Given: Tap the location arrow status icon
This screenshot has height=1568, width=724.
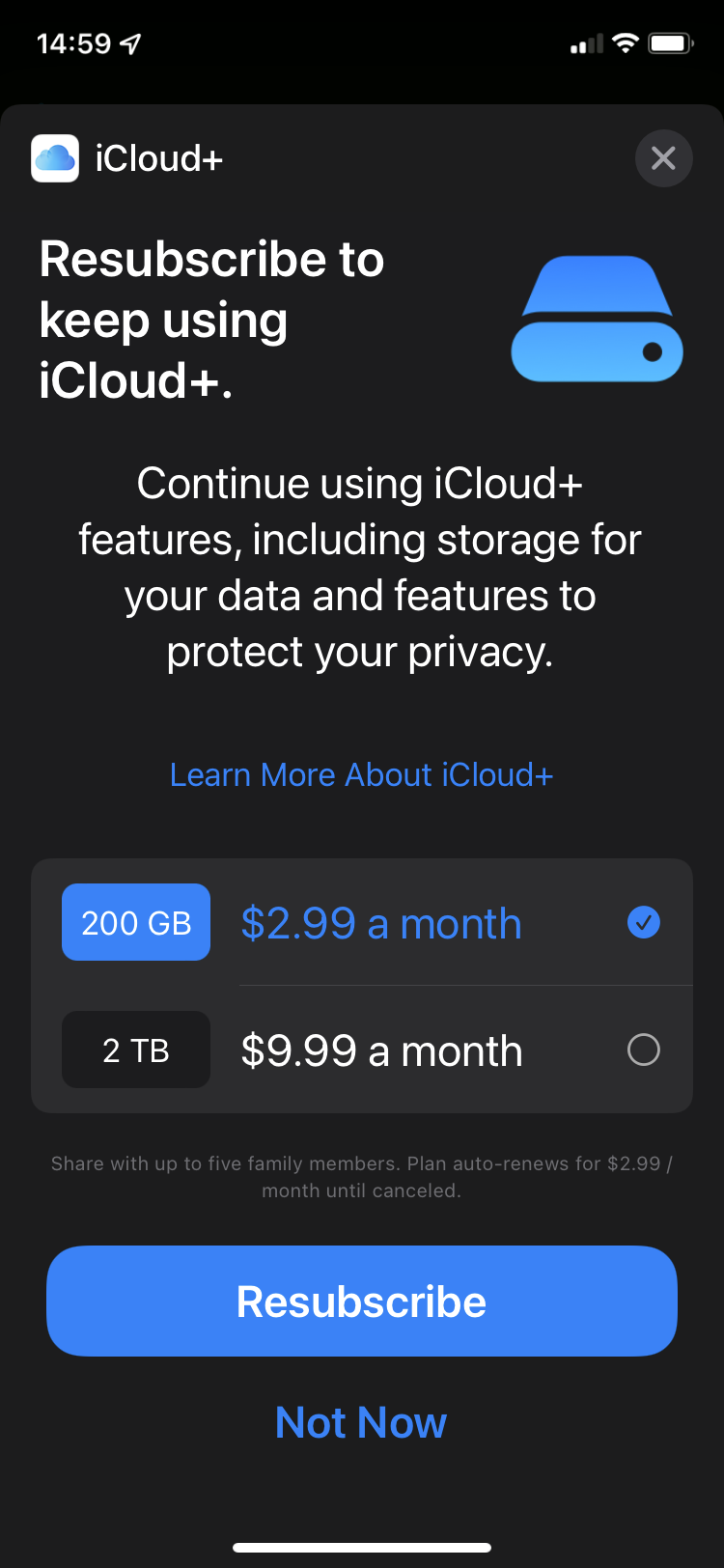Looking at the screenshot, I should (x=130, y=43).
